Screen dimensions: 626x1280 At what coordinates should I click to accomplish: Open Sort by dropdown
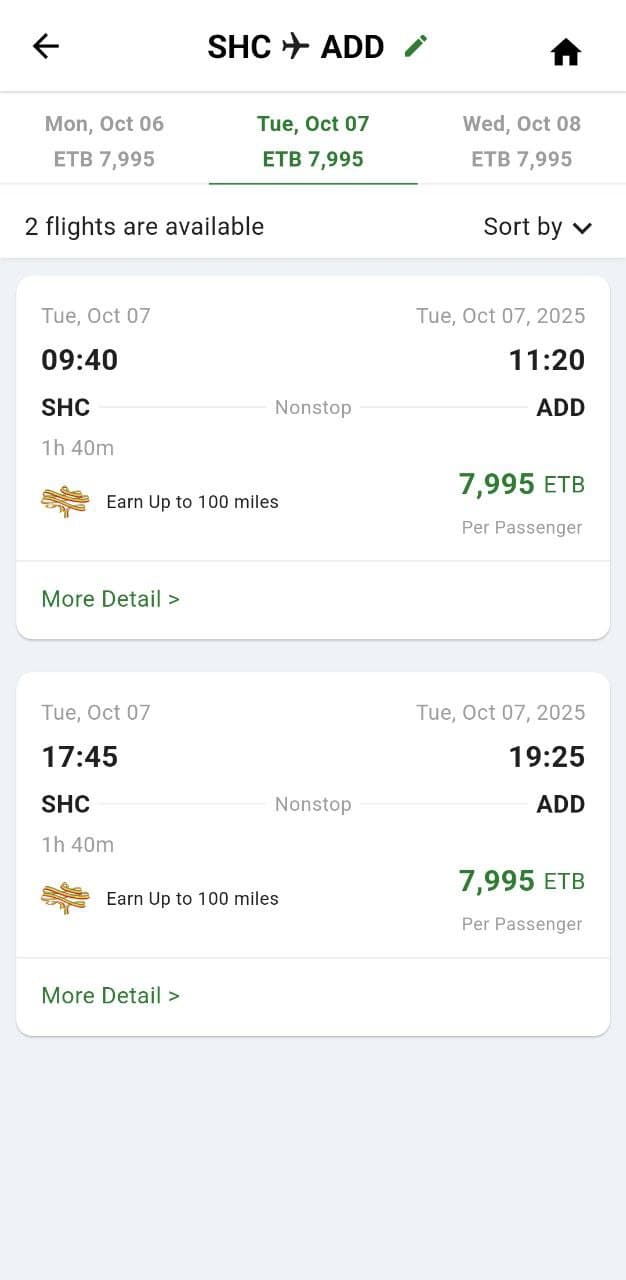[538, 227]
